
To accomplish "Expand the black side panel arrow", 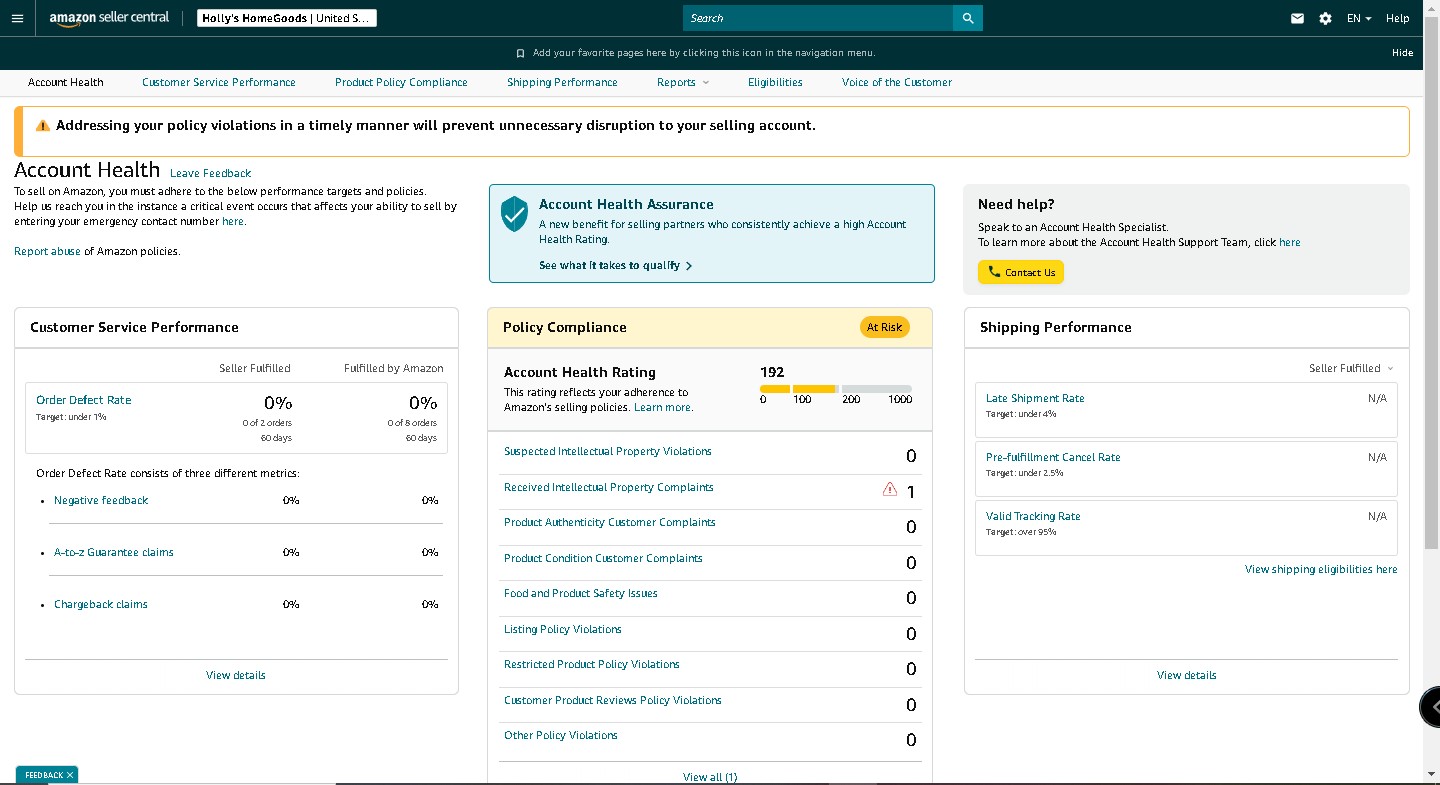I will 1432,707.
